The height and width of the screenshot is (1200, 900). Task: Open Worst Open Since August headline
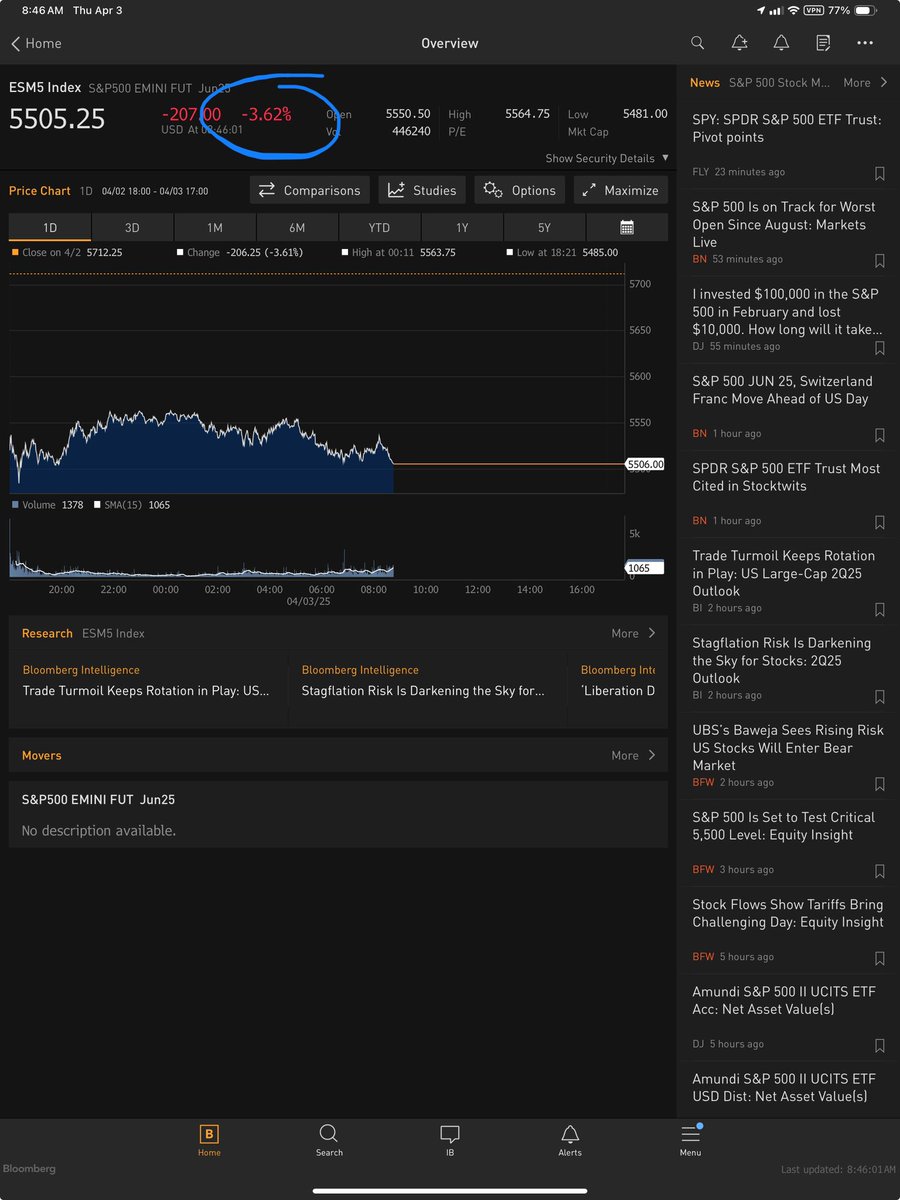pyautogui.click(x=784, y=224)
